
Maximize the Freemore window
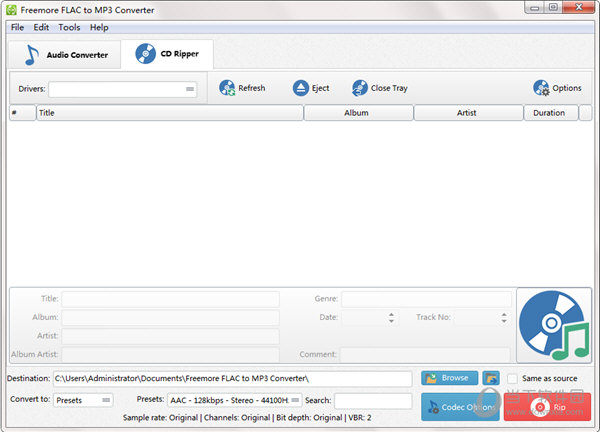(553, 7)
